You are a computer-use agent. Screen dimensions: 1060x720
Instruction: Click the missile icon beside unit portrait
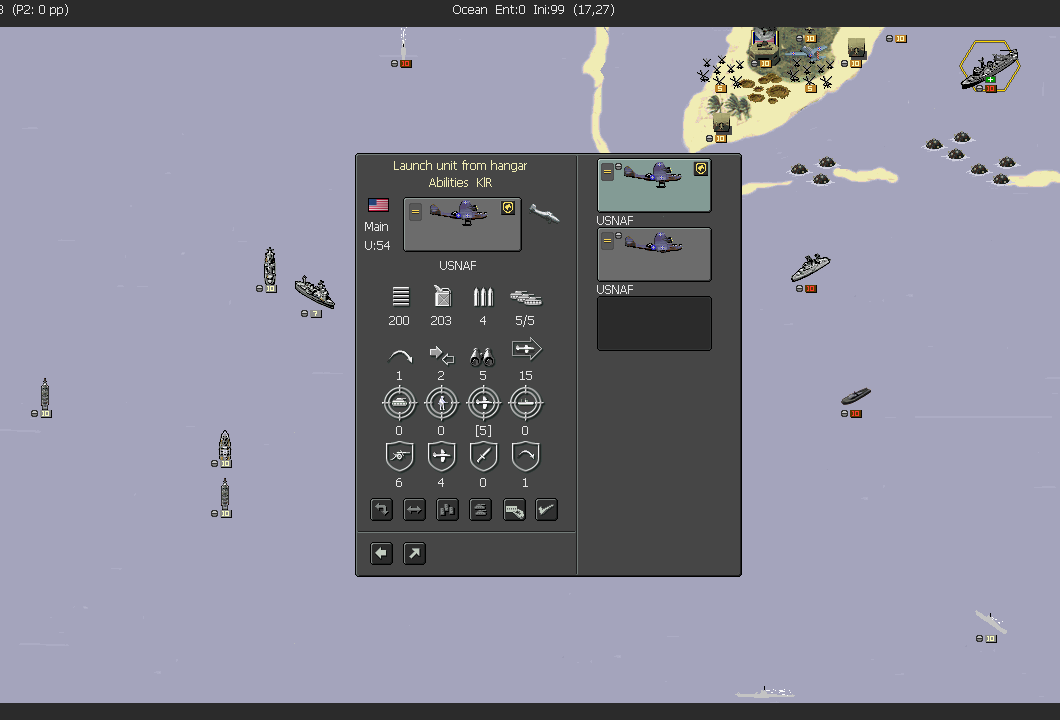pos(545,212)
